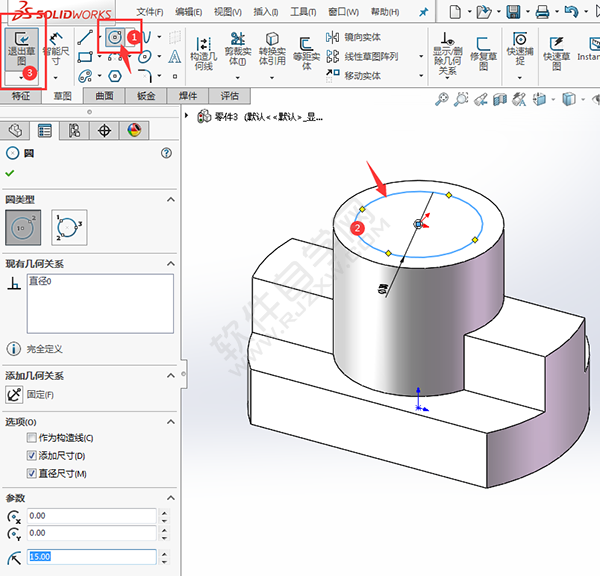Switch to the 曲面 (Surfaces) tab
Screen dimensions: 600x576
click(104, 96)
